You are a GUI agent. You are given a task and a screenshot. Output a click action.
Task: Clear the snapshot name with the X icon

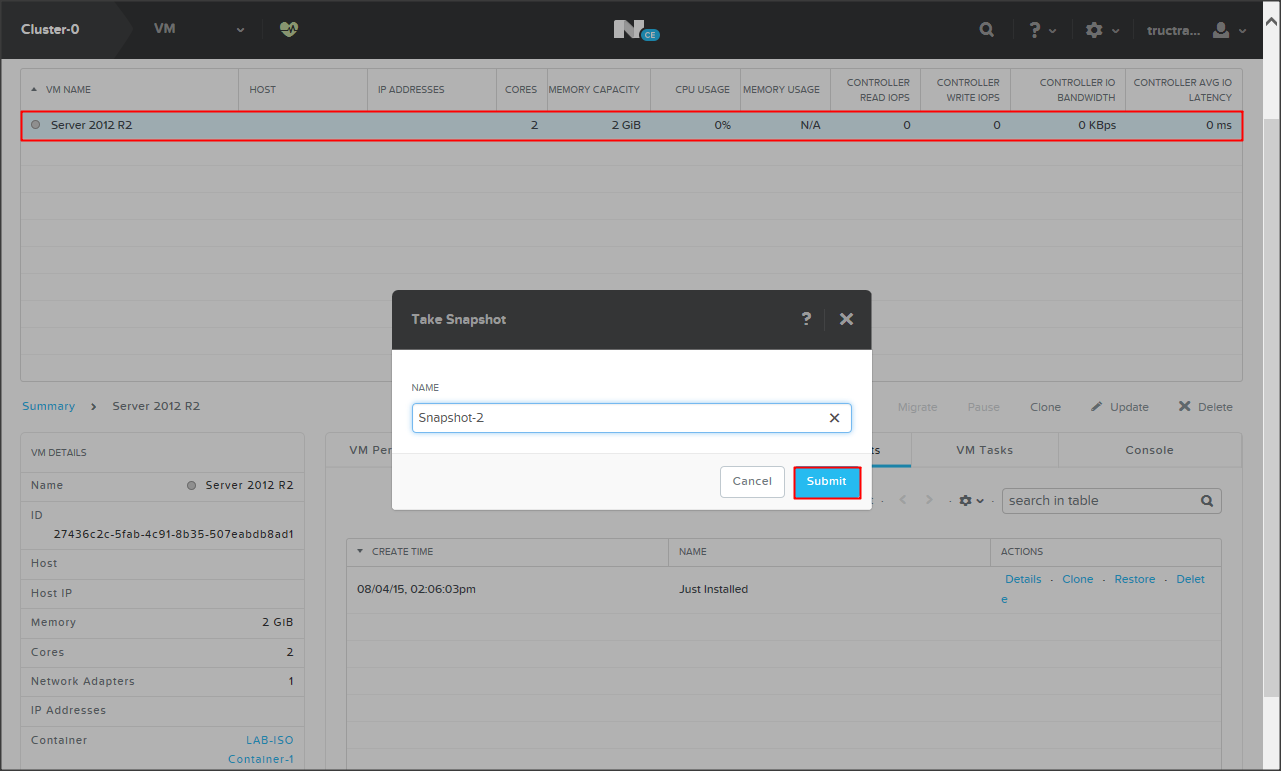tap(834, 418)
